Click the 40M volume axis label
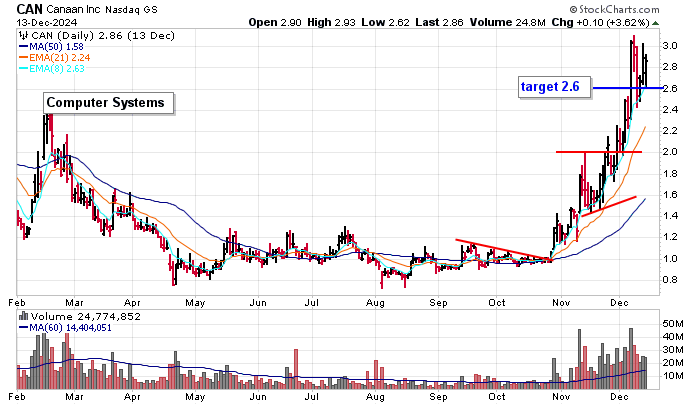Image resolution: width=700 pixels, height=405 pixels. (673, 337)
